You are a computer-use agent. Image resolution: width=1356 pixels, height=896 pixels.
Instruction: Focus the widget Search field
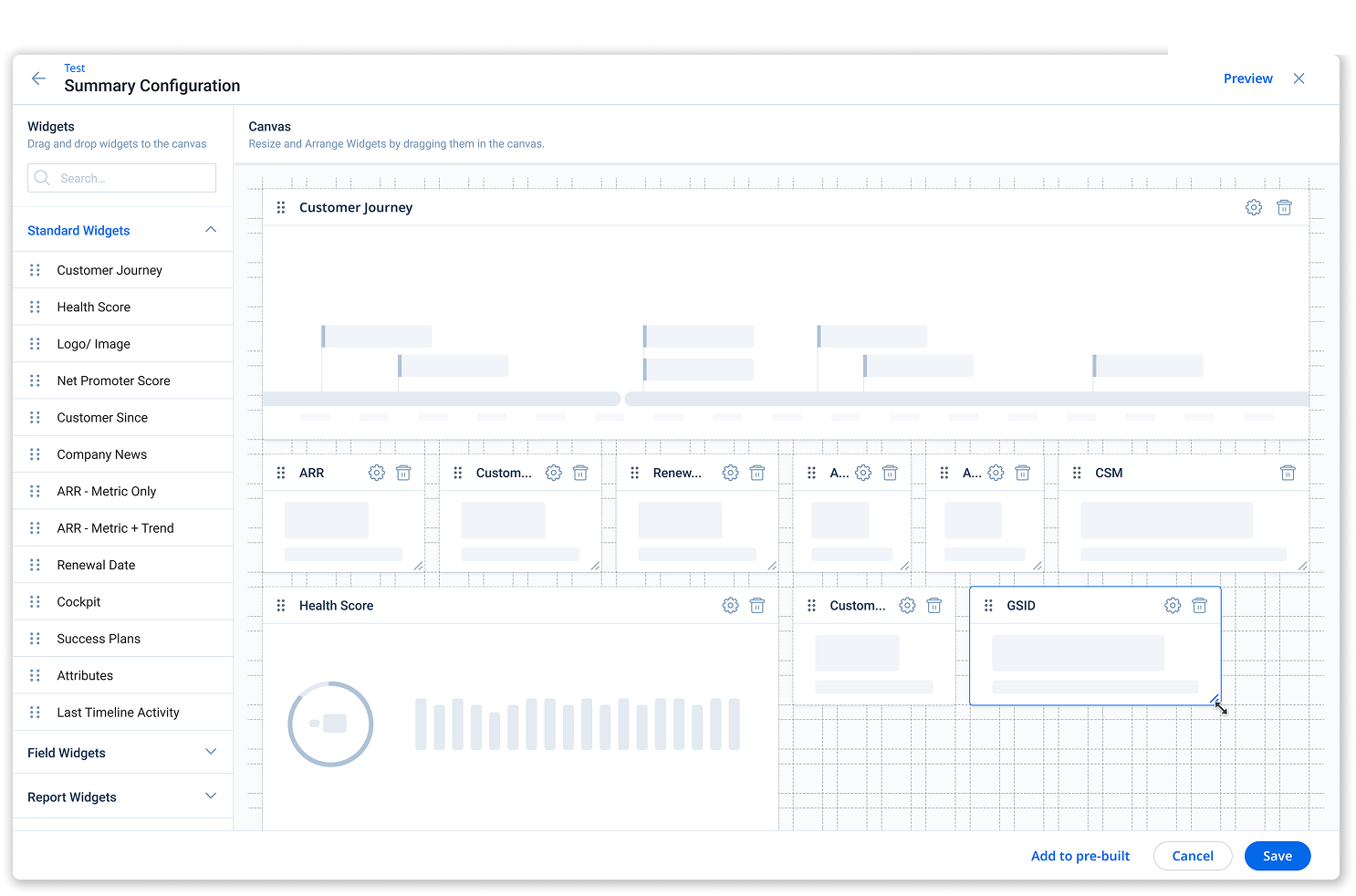(122, 178)
